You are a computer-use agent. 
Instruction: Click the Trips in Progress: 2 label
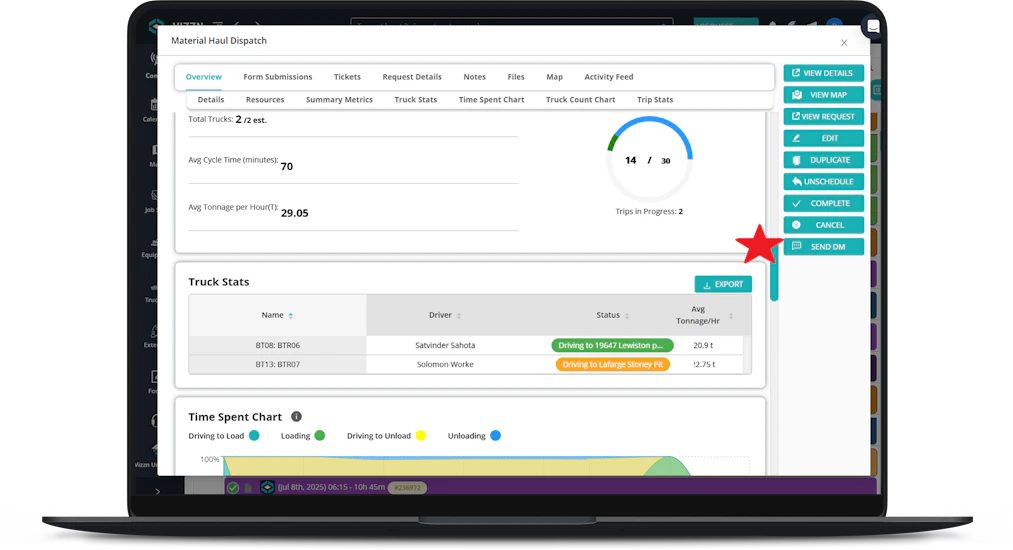[649, 211]
